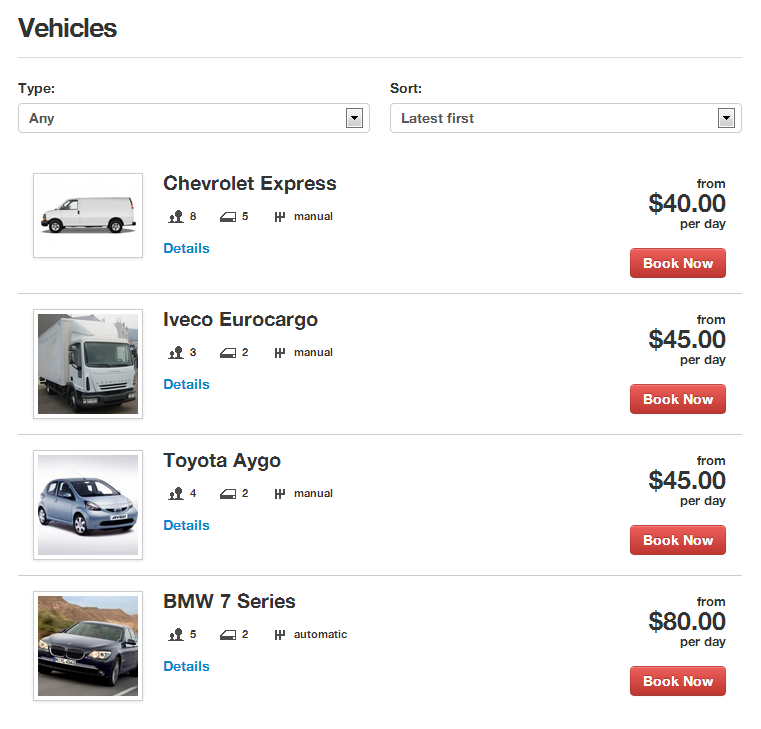Viewport: 761px width, 729px height.
Task: Click the arrow button on the Sort combo box
Action: [726, 118]
